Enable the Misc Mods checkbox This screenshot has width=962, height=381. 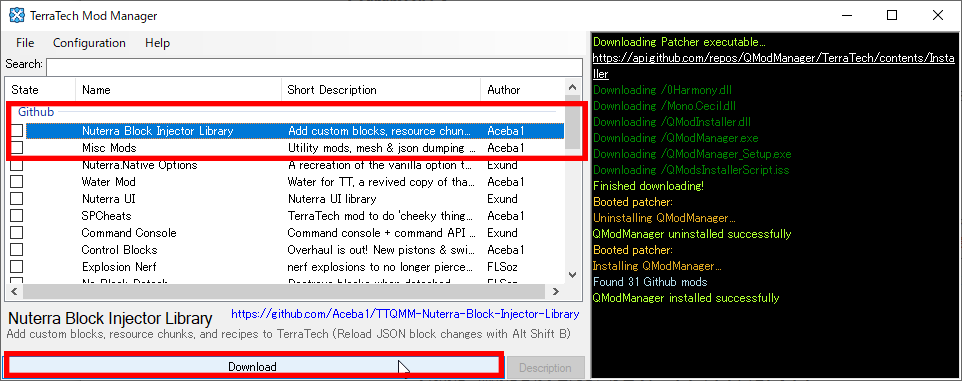click(17, 148)
